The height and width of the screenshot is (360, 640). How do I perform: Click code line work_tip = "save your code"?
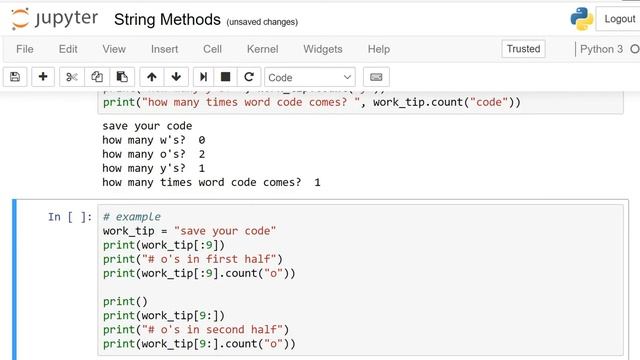click(189, 231)
